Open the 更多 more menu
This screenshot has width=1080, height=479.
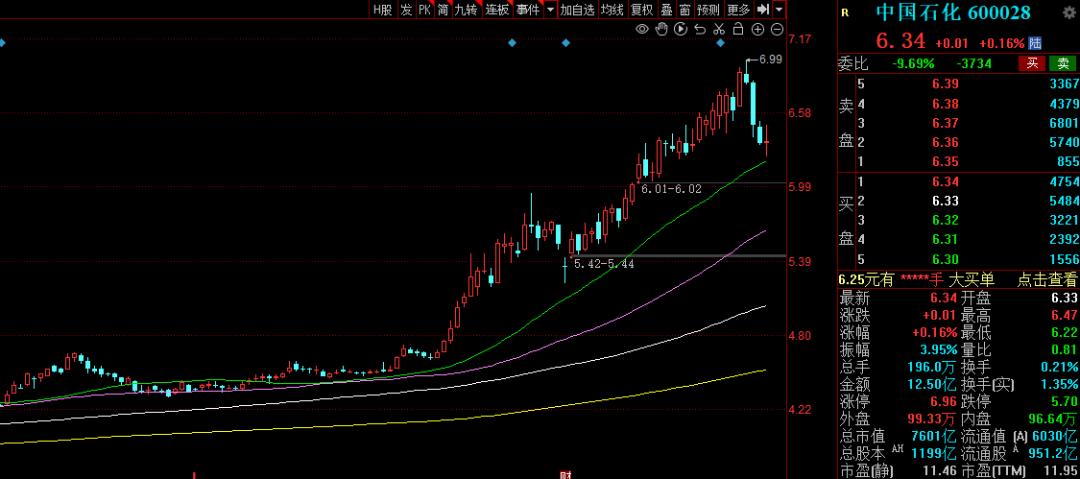click(738, 10)
